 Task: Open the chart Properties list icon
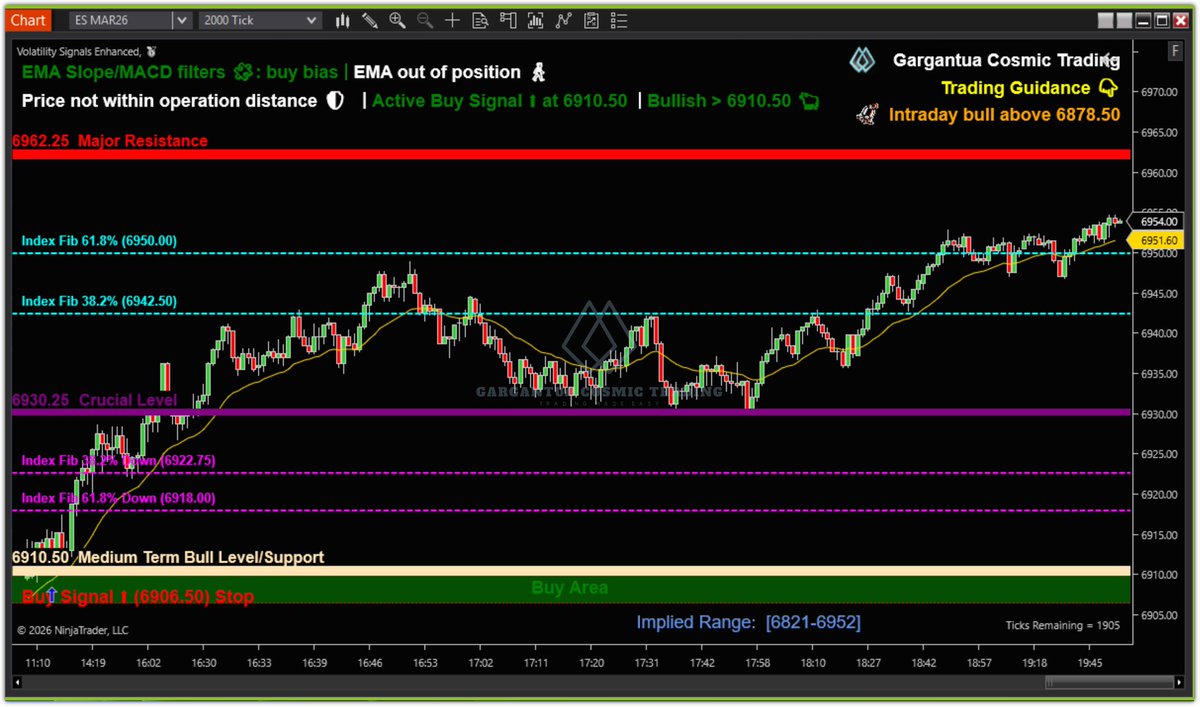tap(618, 20)
